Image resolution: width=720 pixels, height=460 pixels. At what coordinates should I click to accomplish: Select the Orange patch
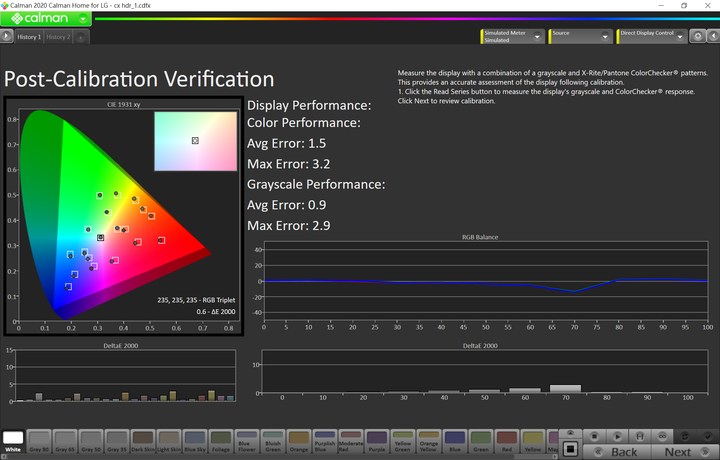[x=298, y=442]
